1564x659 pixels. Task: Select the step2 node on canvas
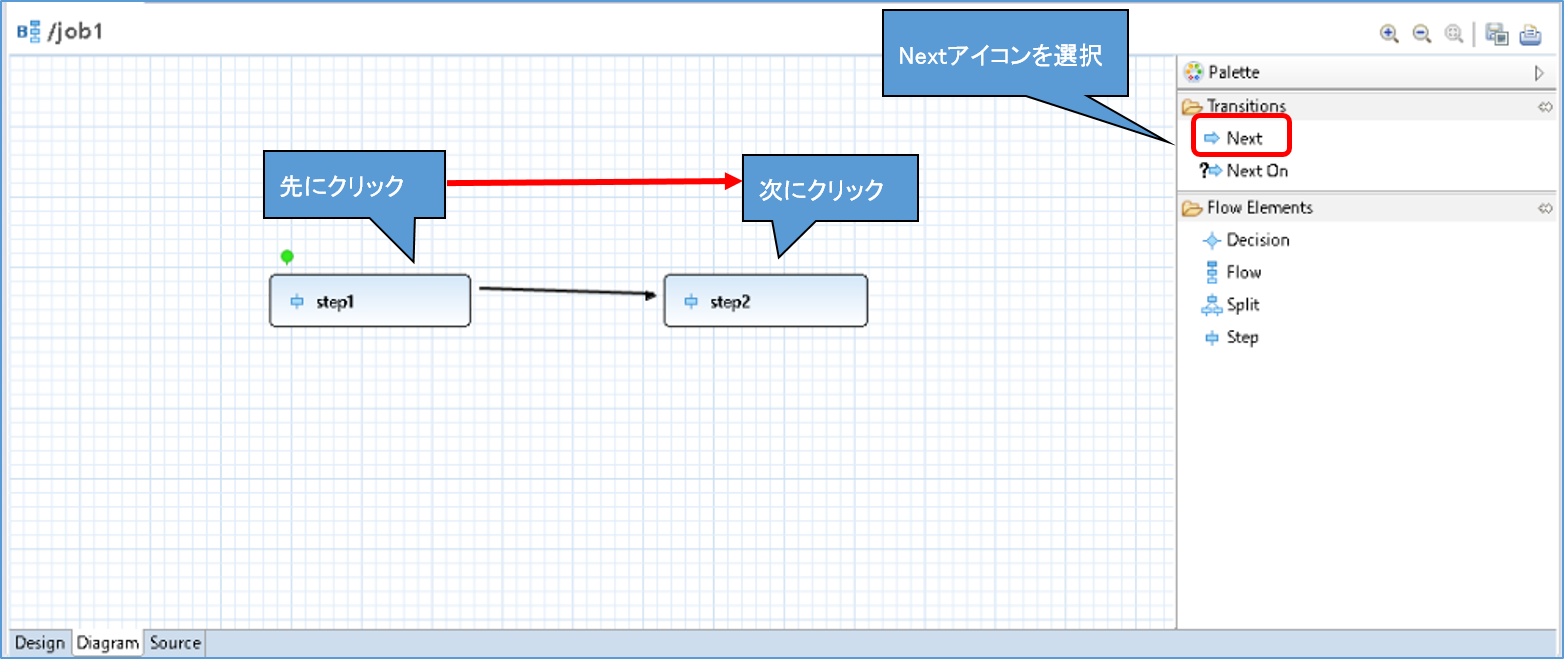(x=765, y=301)
